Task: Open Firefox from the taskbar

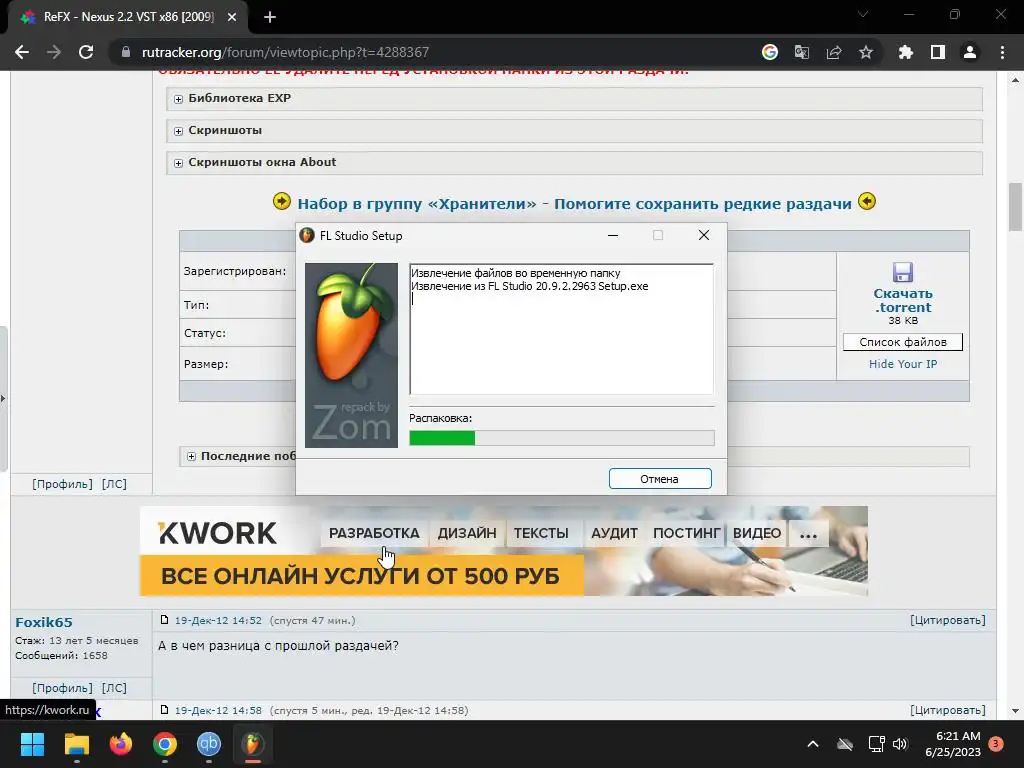Action: pyautogui.click(x=121, y=744)
